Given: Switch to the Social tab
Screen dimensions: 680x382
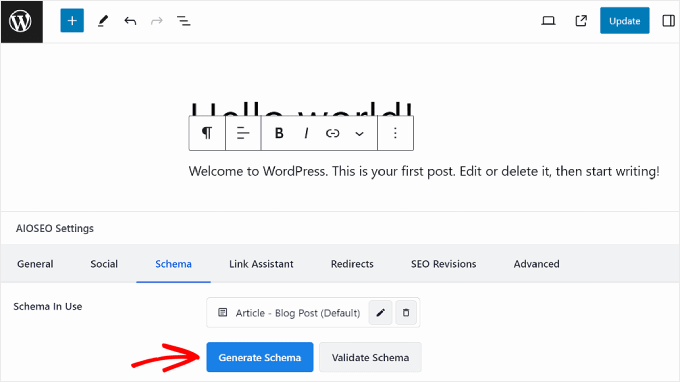Looking at the screenshot, I should tap(104, 264).
